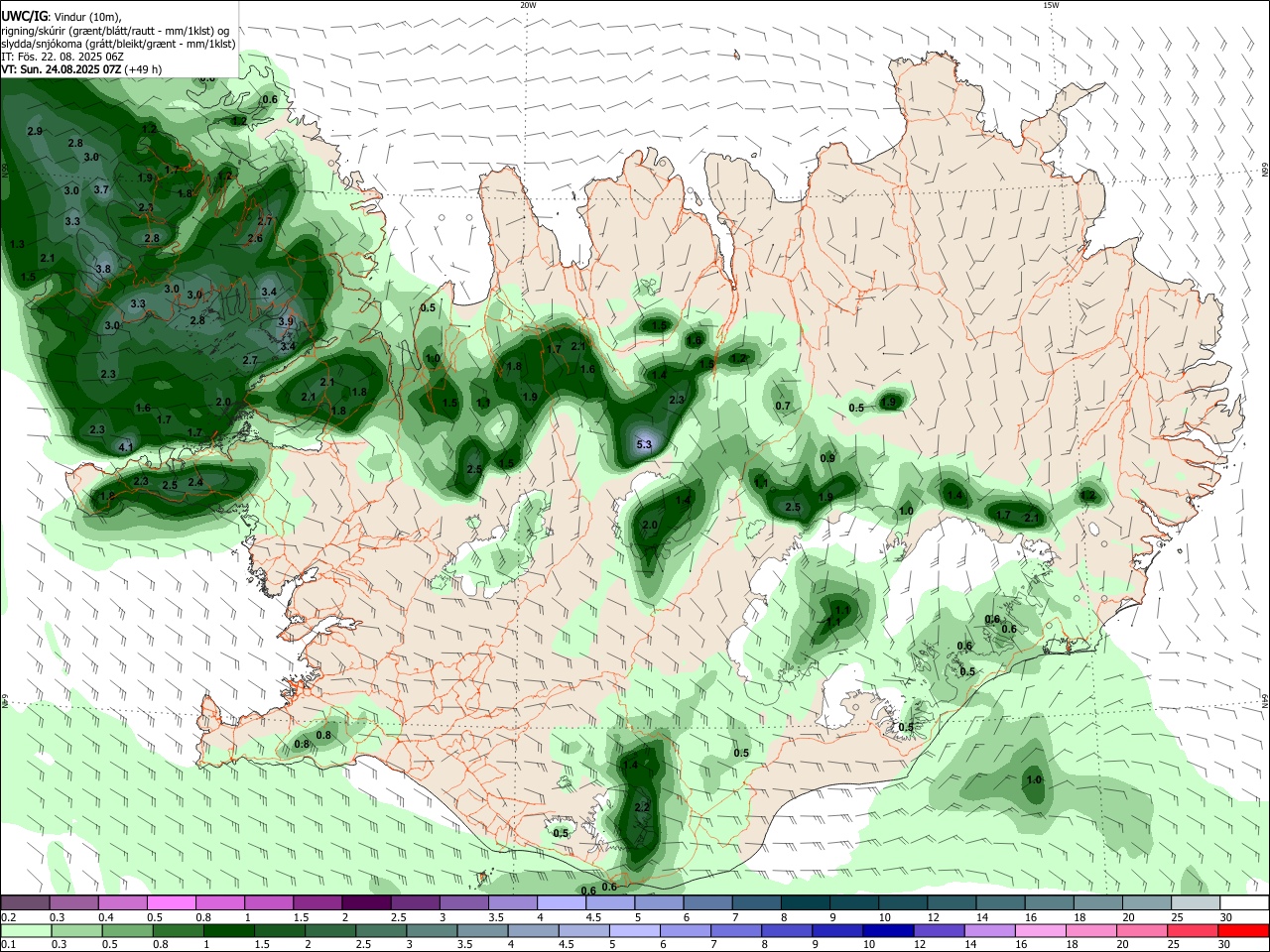The image size is (1270, 952).
Task: Click the (+49 h) forecast offset text
Action: (x=144, y=69)
